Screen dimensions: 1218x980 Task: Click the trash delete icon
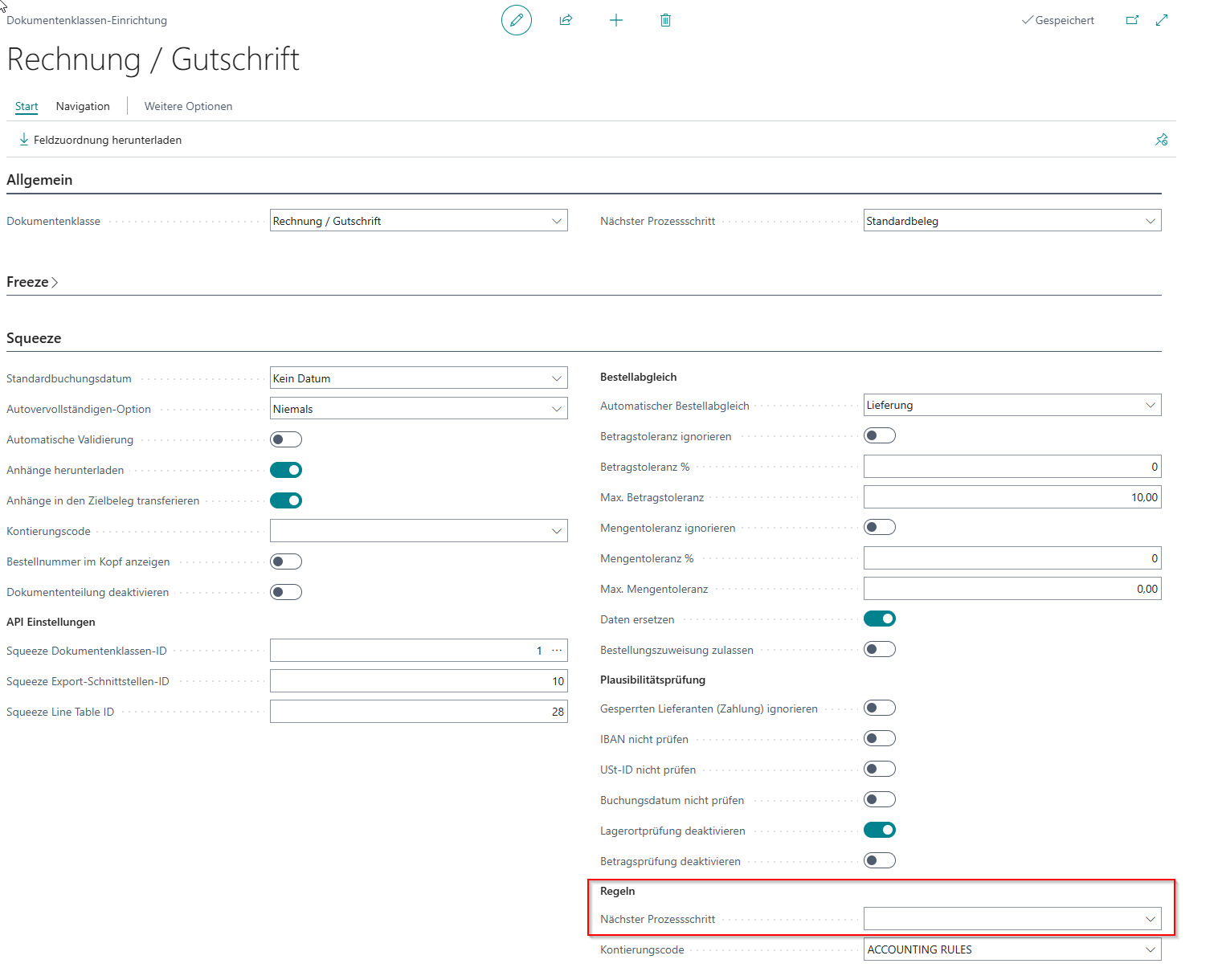[x=665, y=20]
